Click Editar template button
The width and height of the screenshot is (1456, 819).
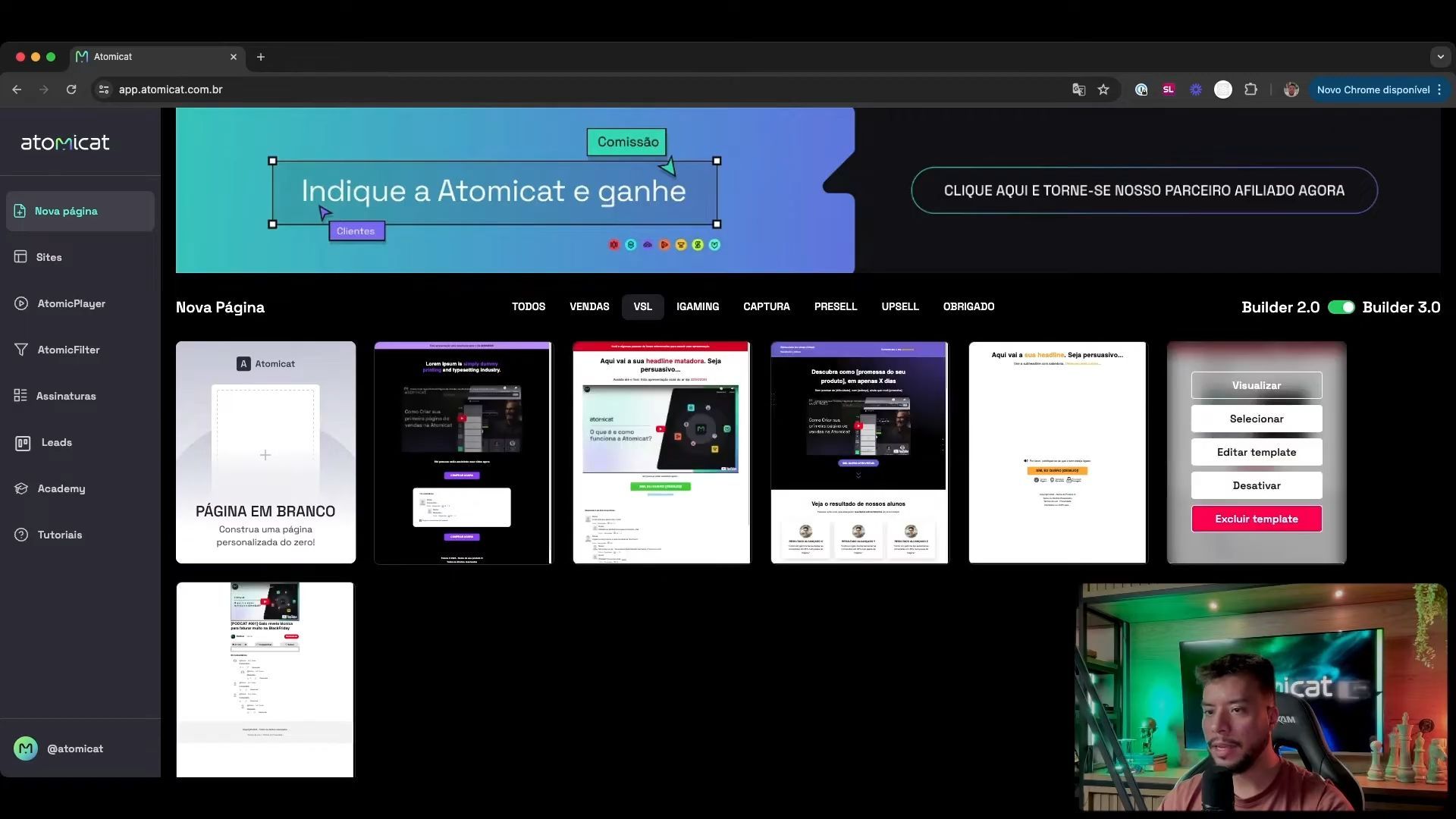1257,452
